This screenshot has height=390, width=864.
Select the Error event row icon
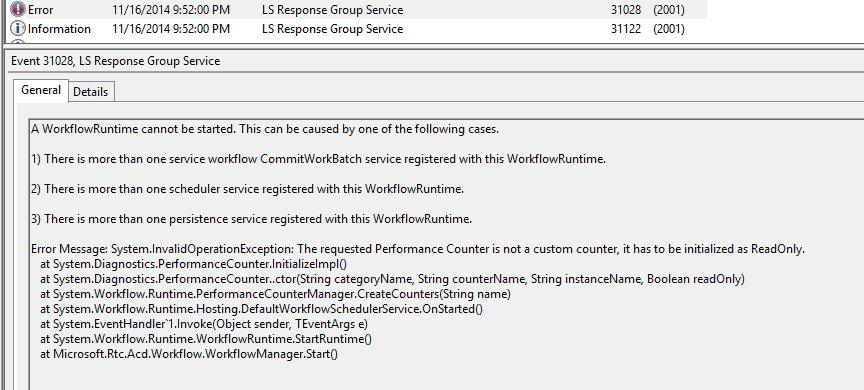18,9
